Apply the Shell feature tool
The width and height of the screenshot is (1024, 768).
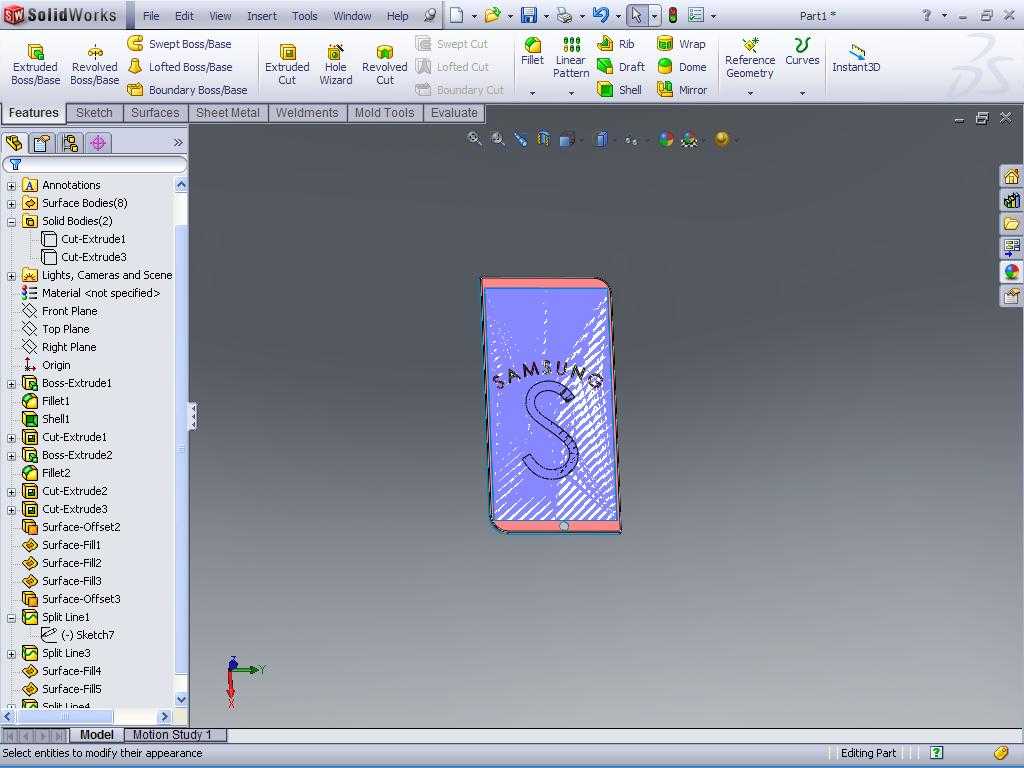point(619,89)
